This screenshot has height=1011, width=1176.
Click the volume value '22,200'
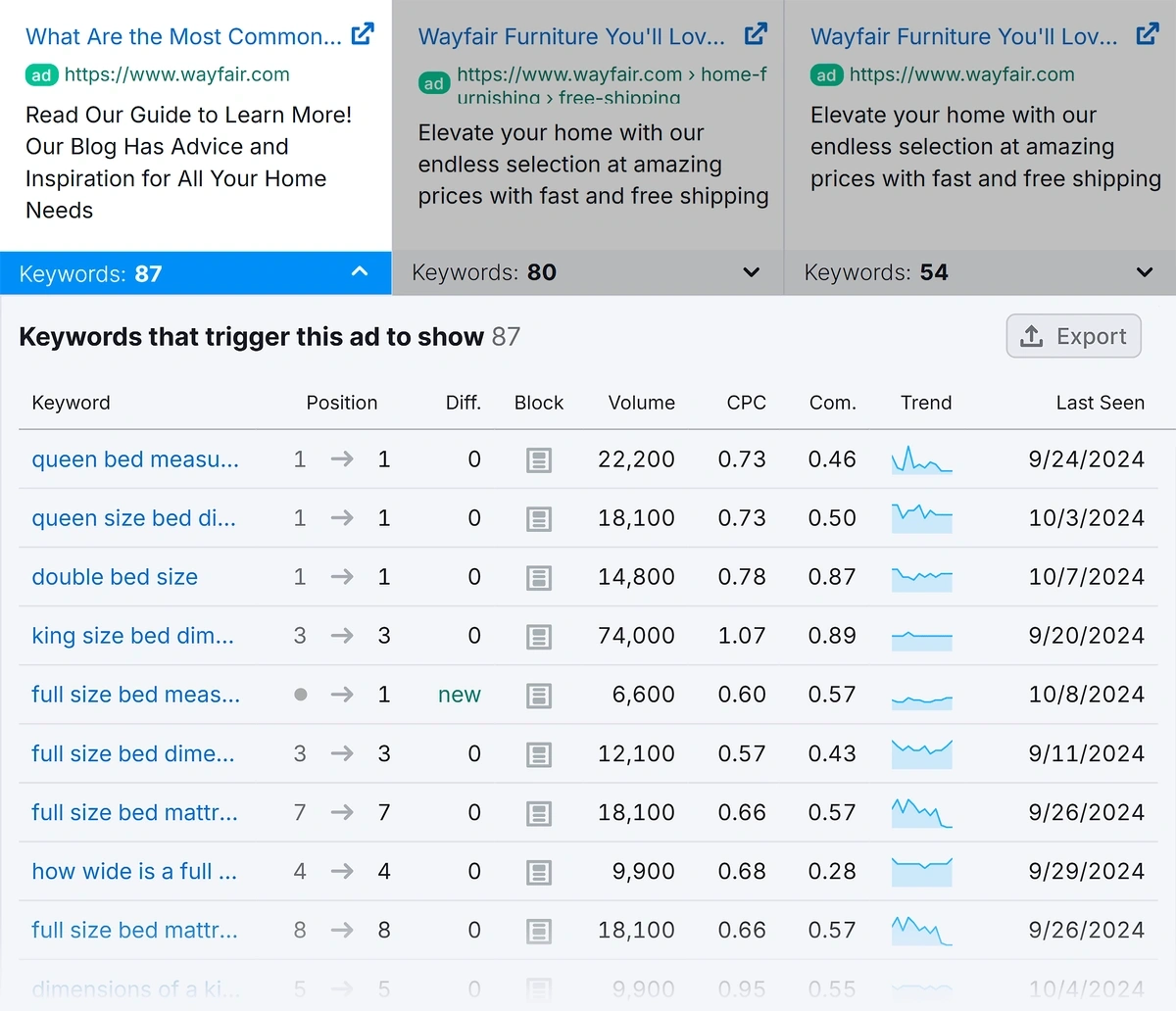pyautogui.click(x=636, y=459)
